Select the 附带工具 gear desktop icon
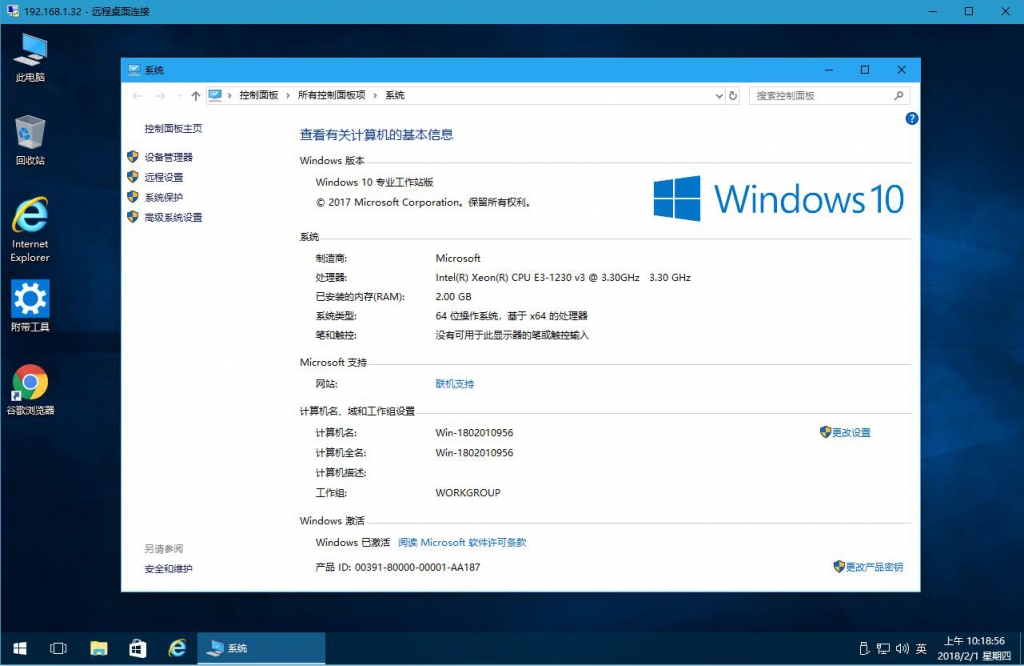This screenshot has width=1024, height=666. (30, 306)
